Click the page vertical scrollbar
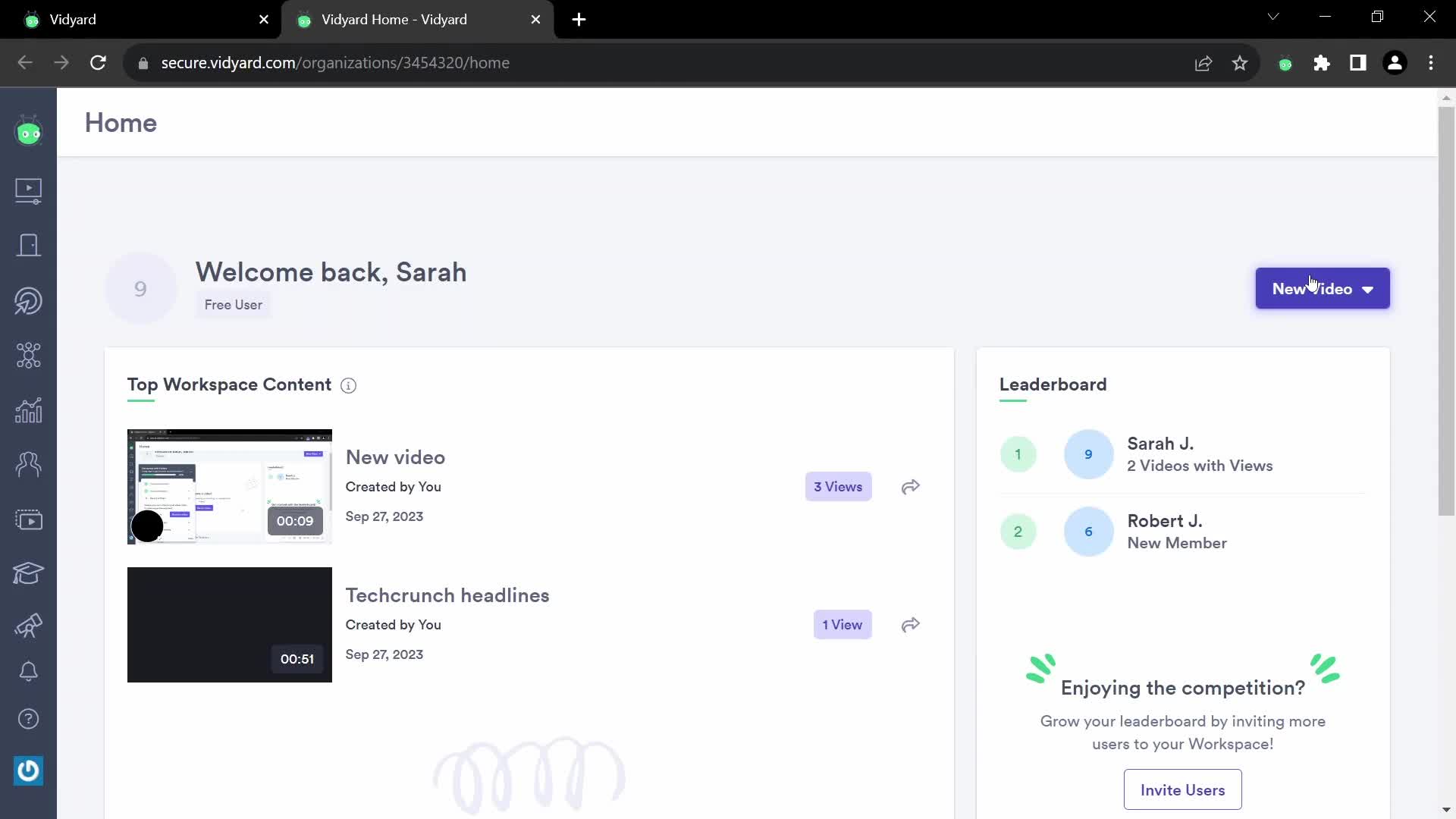Screen dimensions: 1456x819 tap(1446, 311)
